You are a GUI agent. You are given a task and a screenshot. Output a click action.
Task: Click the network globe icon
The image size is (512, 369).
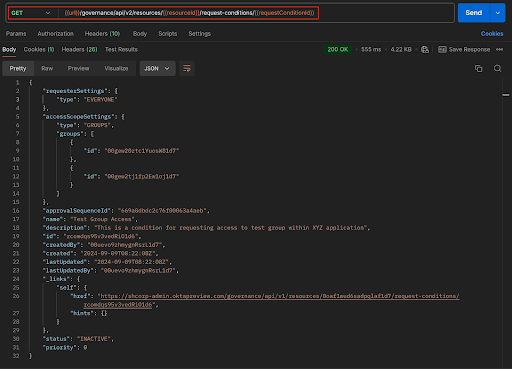tap(425, 50)
